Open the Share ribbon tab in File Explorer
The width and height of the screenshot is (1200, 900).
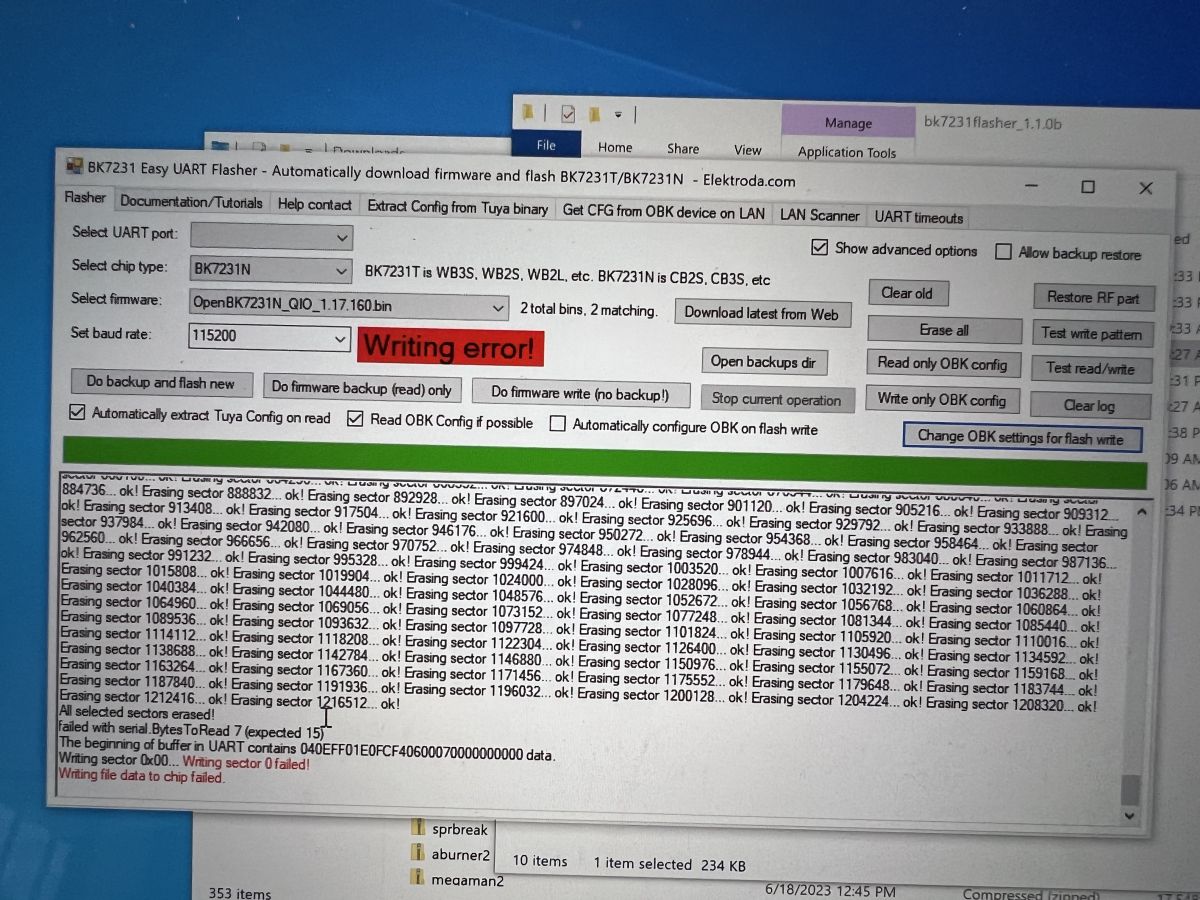pos(683,148)
